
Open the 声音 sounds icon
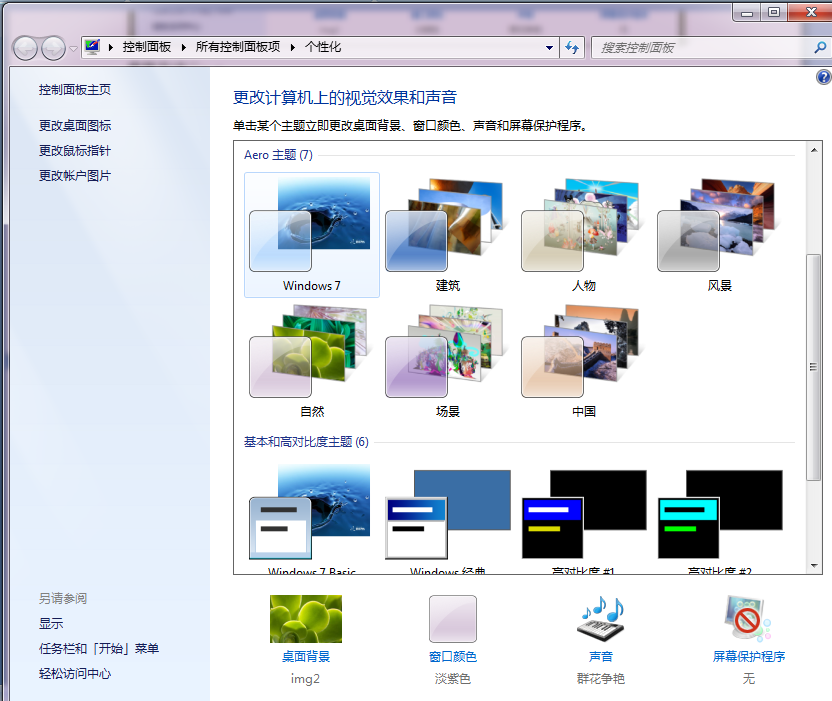click(601, 619)
